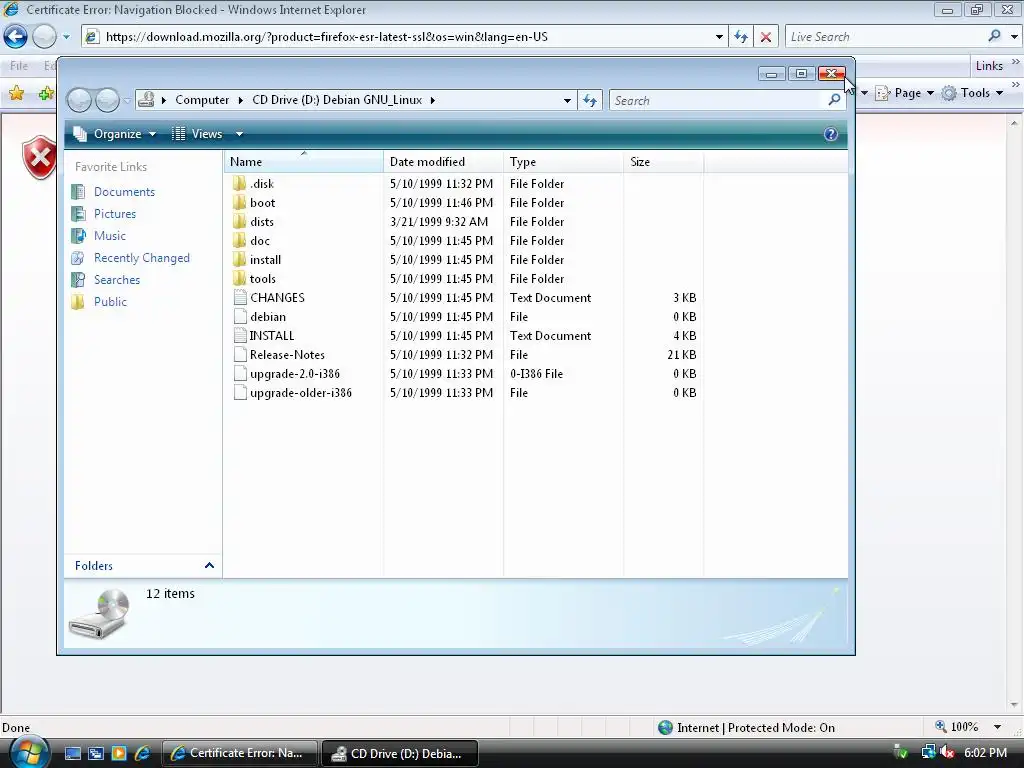Open Pictures in Favorite Links
Viewport: 1024px width, 768px height.
(x=114, y=214)
